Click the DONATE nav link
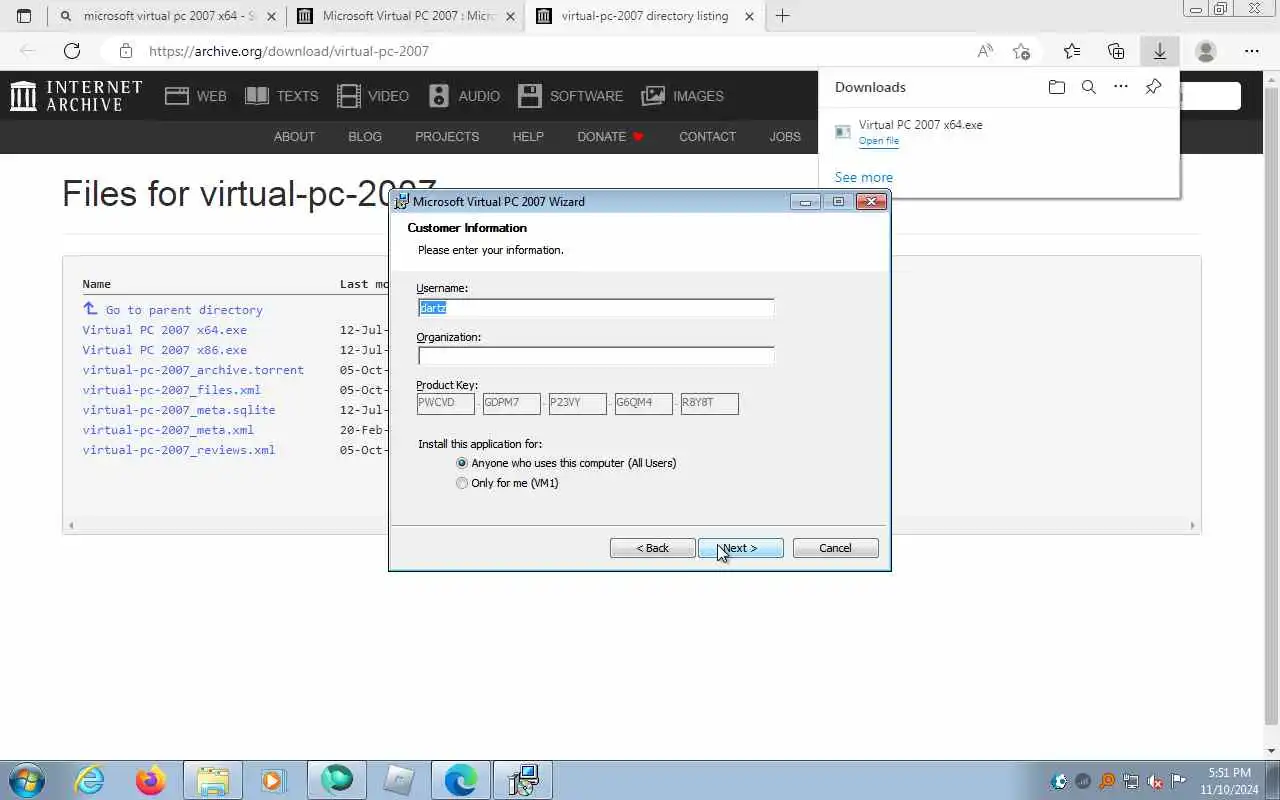Viewport: 1280px width, 800px height. (611, 137)
